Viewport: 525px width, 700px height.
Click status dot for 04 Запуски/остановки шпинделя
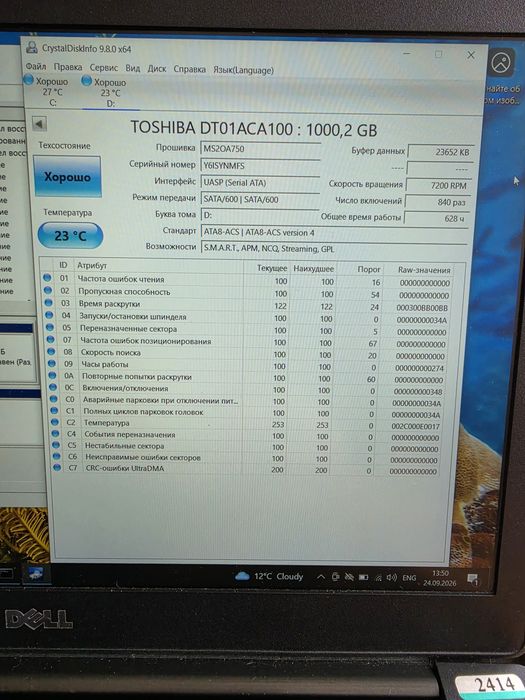pyautogui.click(x=49, y=315)
